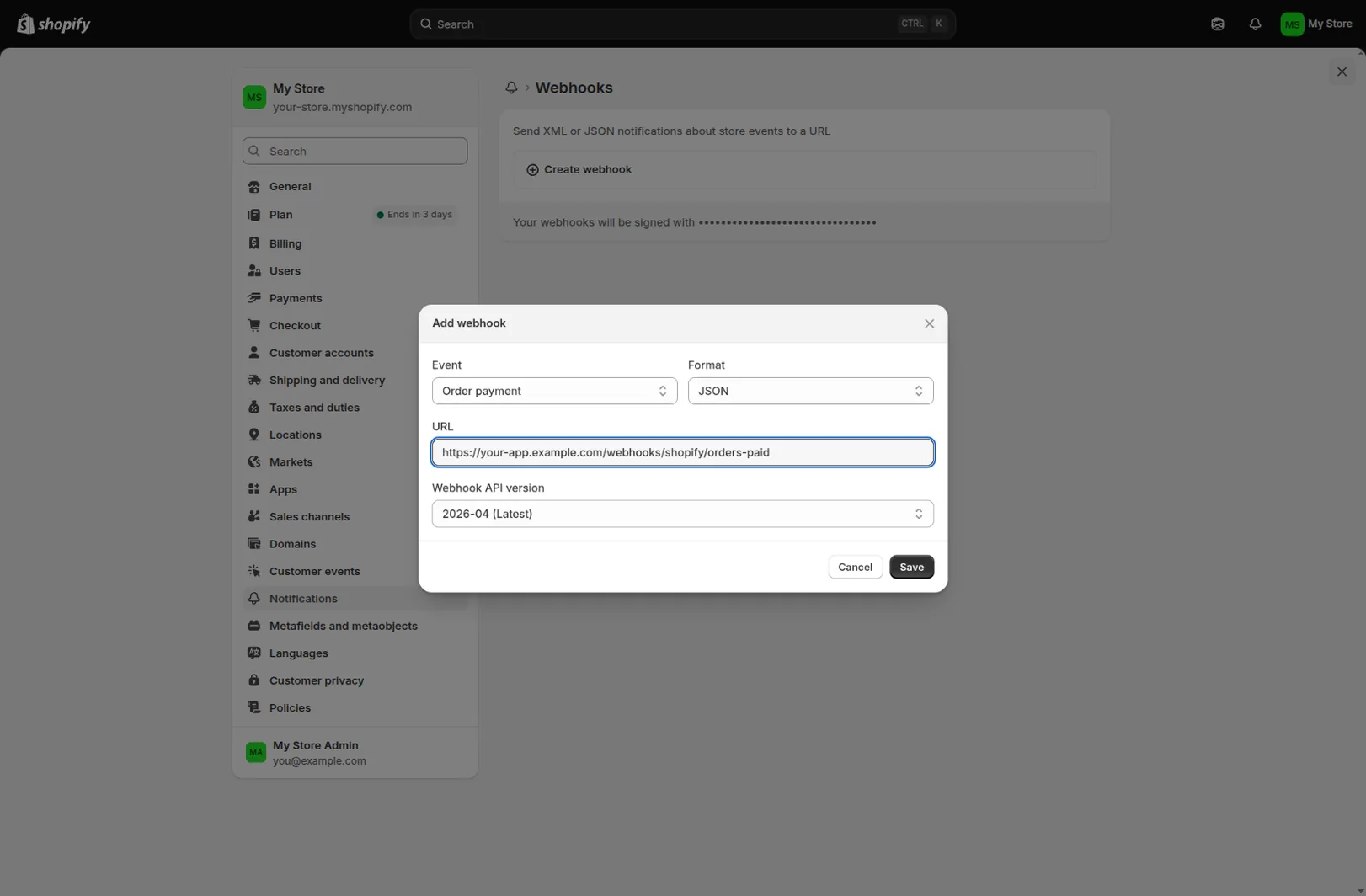Click the Users icon in sidebar
The height and width of the screenshot is (896, 1366).
(253, 271)
